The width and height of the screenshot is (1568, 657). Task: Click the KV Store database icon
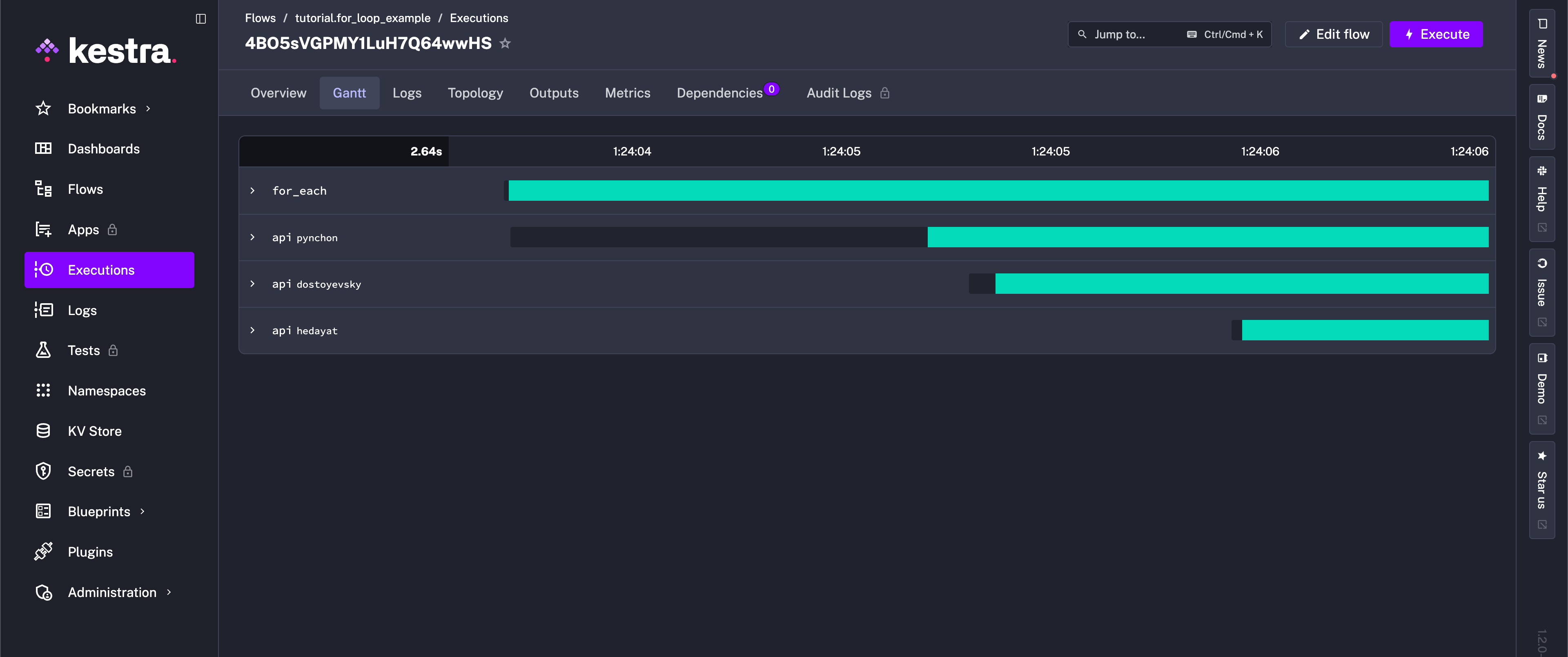43,431
